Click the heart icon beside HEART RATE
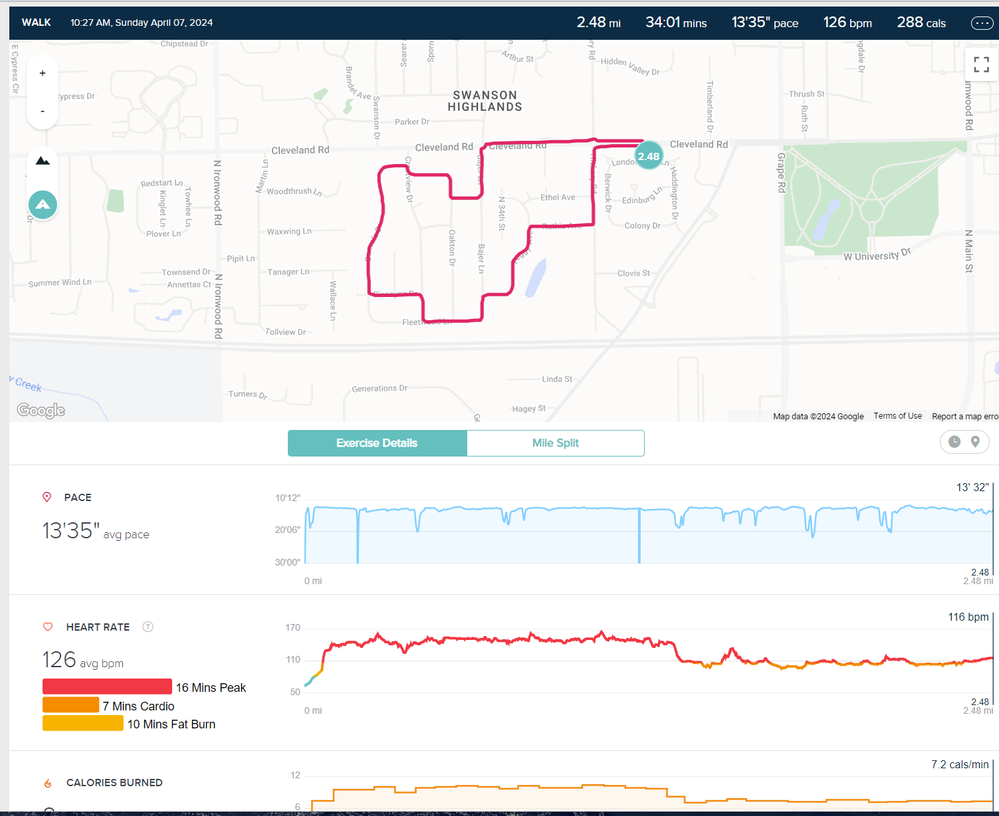The width and height of the screenshot is (999, 816). (x=47, y=627)
